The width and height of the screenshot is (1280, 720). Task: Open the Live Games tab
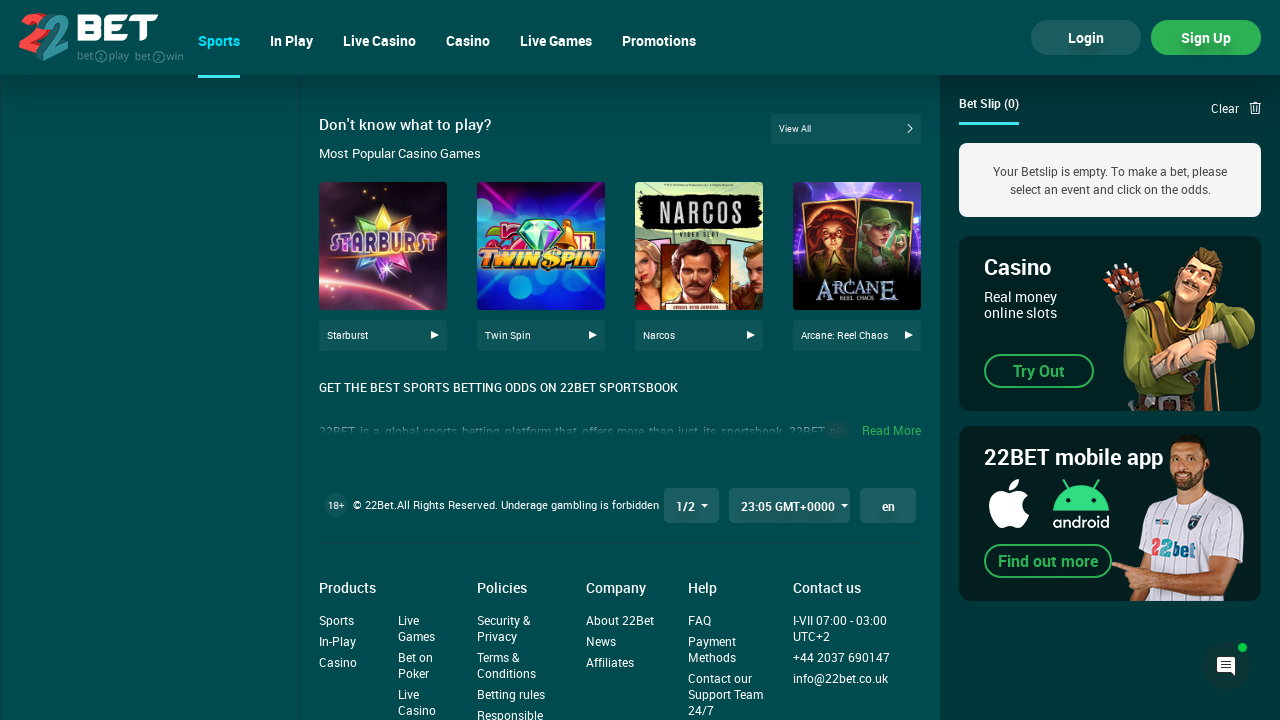coord(556,41)
